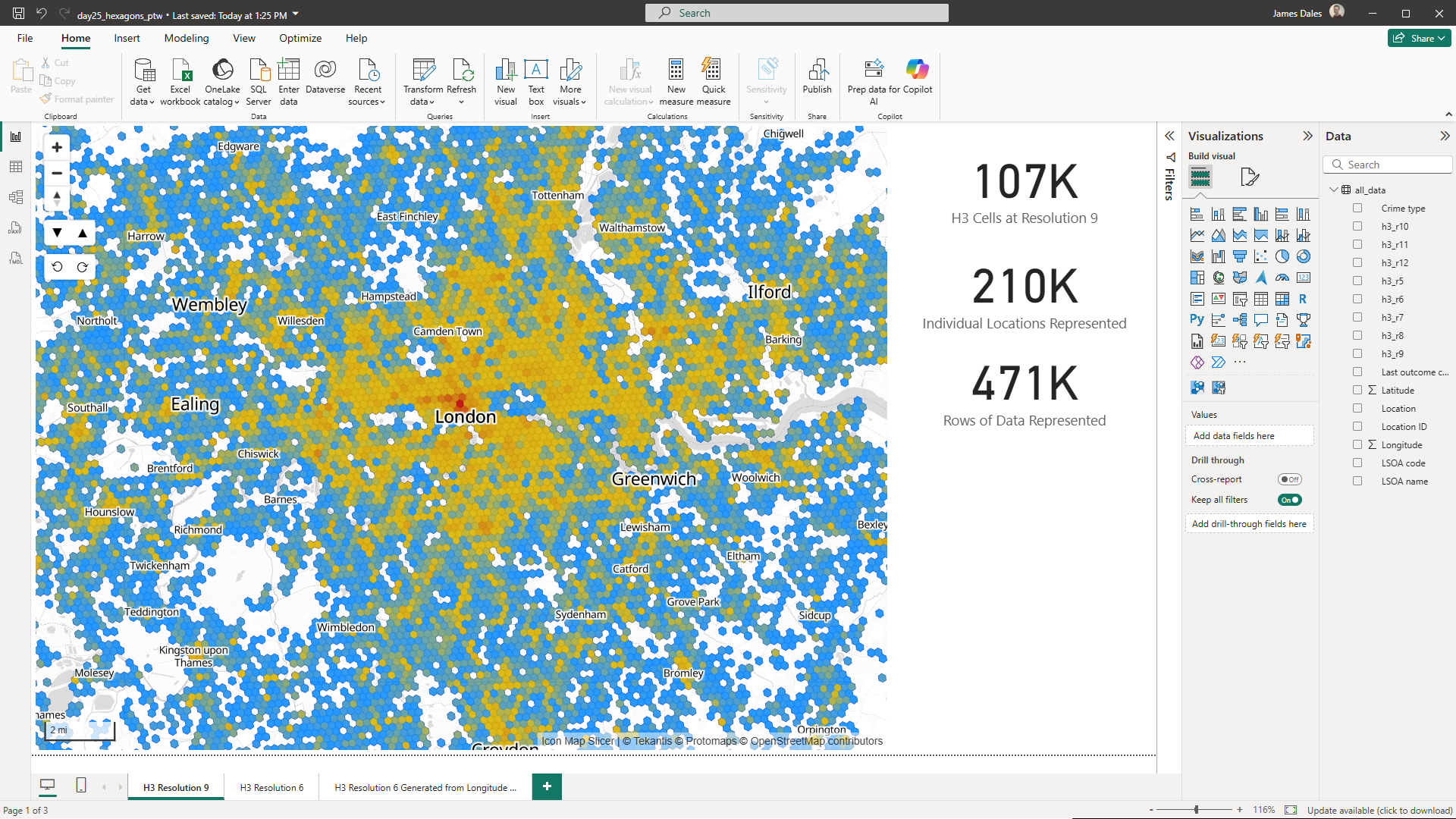1456x819 pixels.
Task: Select the Python visual icon
Action: pos(1197,320)
